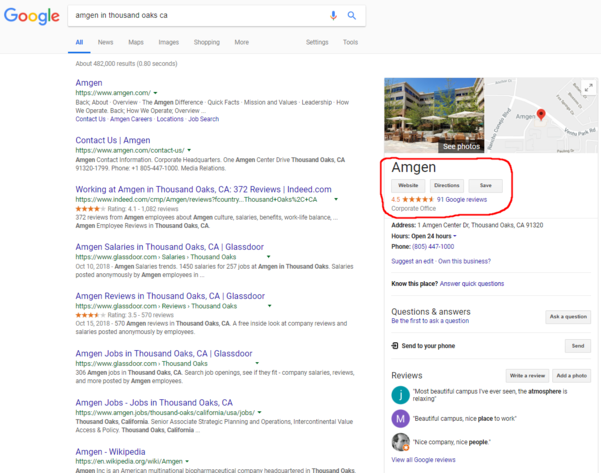This screenshot has height=473, width=601.
Task: Click Be the first to ask a question
Action: coord(430,321)
